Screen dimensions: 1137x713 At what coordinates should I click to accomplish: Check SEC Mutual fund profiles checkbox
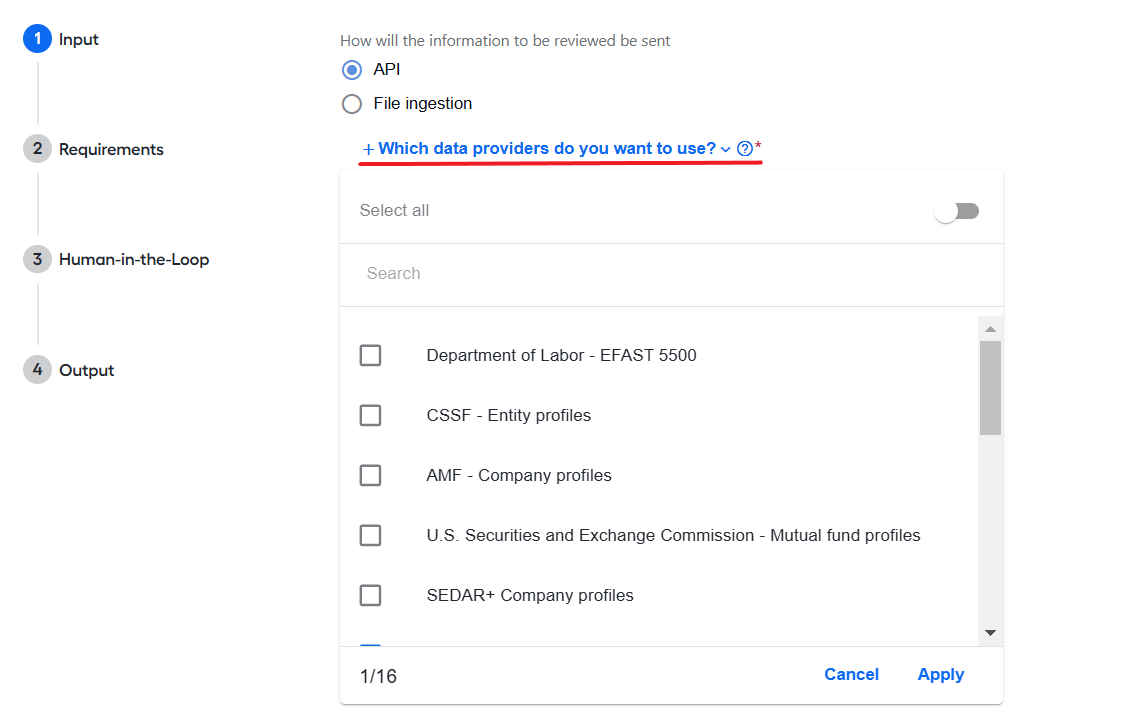point(371,535)
